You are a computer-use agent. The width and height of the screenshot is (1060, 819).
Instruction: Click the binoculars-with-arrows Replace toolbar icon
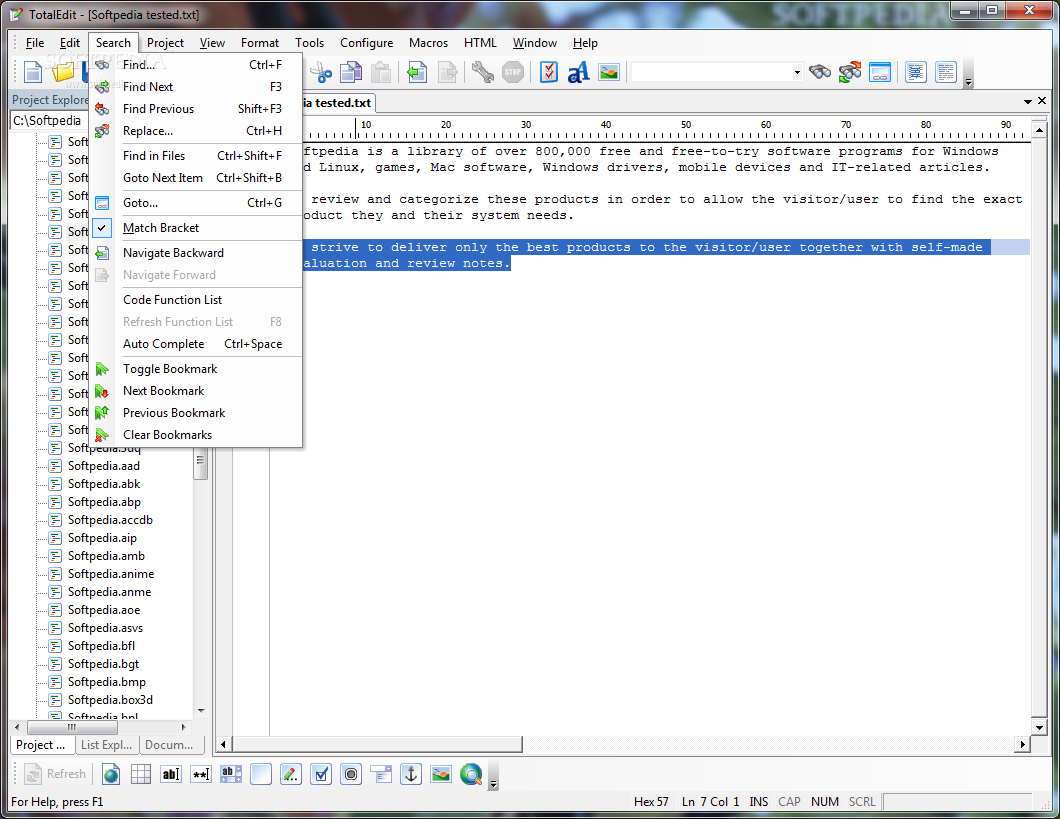tap(850, 72)
